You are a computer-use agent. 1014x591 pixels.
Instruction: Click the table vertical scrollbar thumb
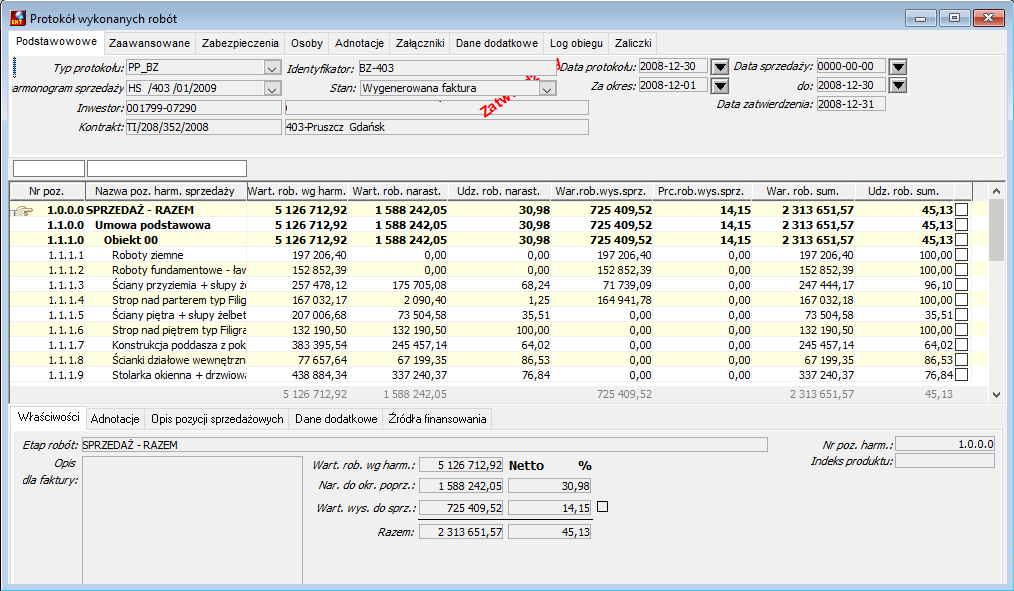(996, 231)
